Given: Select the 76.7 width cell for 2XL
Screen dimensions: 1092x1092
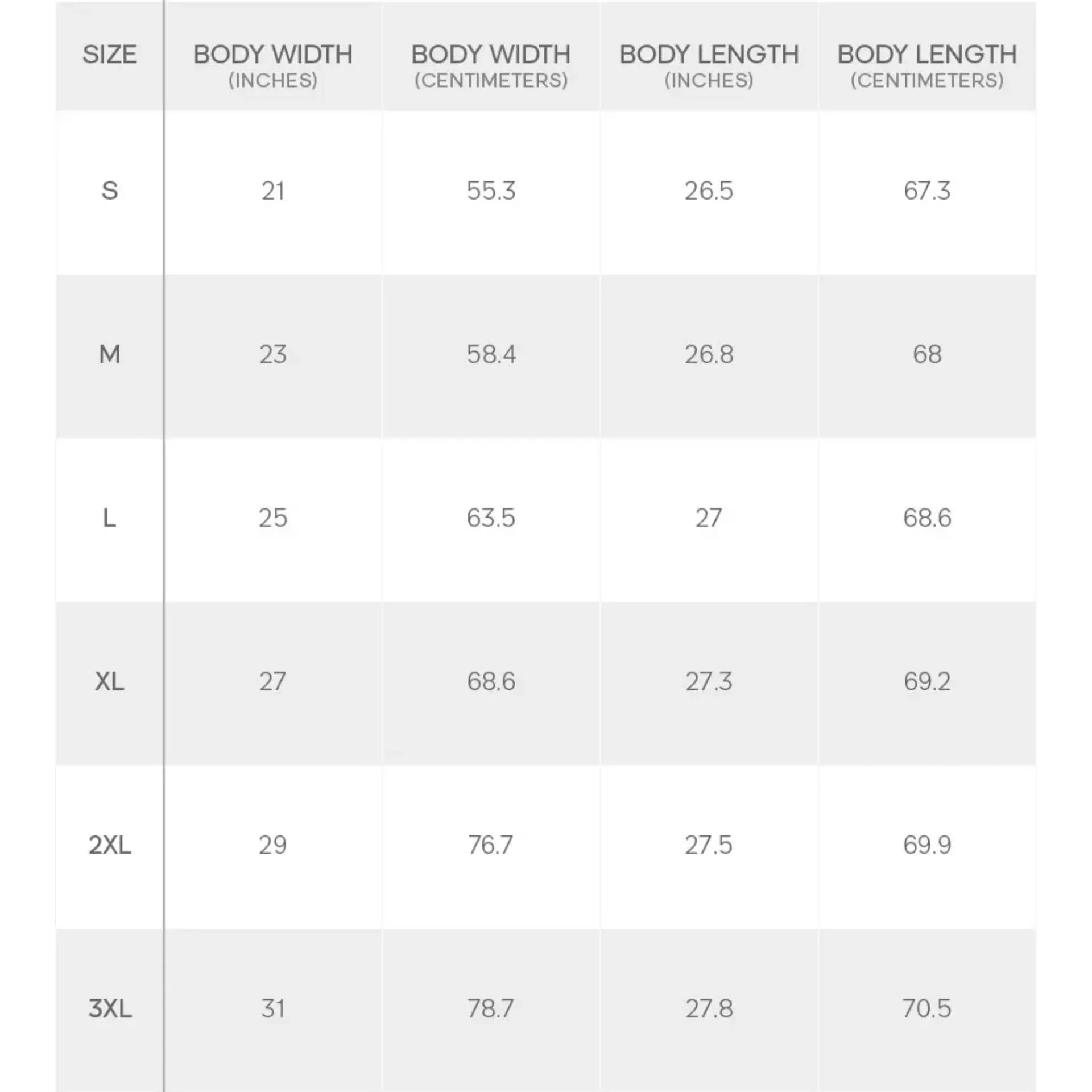Looking at the screenshot, I should pos(491,845).
